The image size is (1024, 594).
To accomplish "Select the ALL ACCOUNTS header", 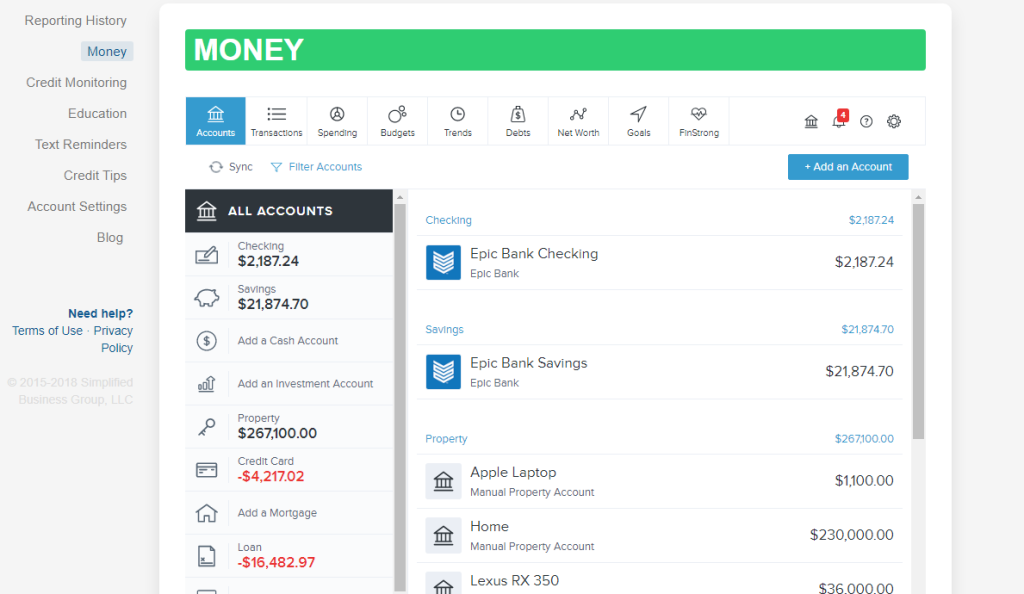I will (288, 211).
